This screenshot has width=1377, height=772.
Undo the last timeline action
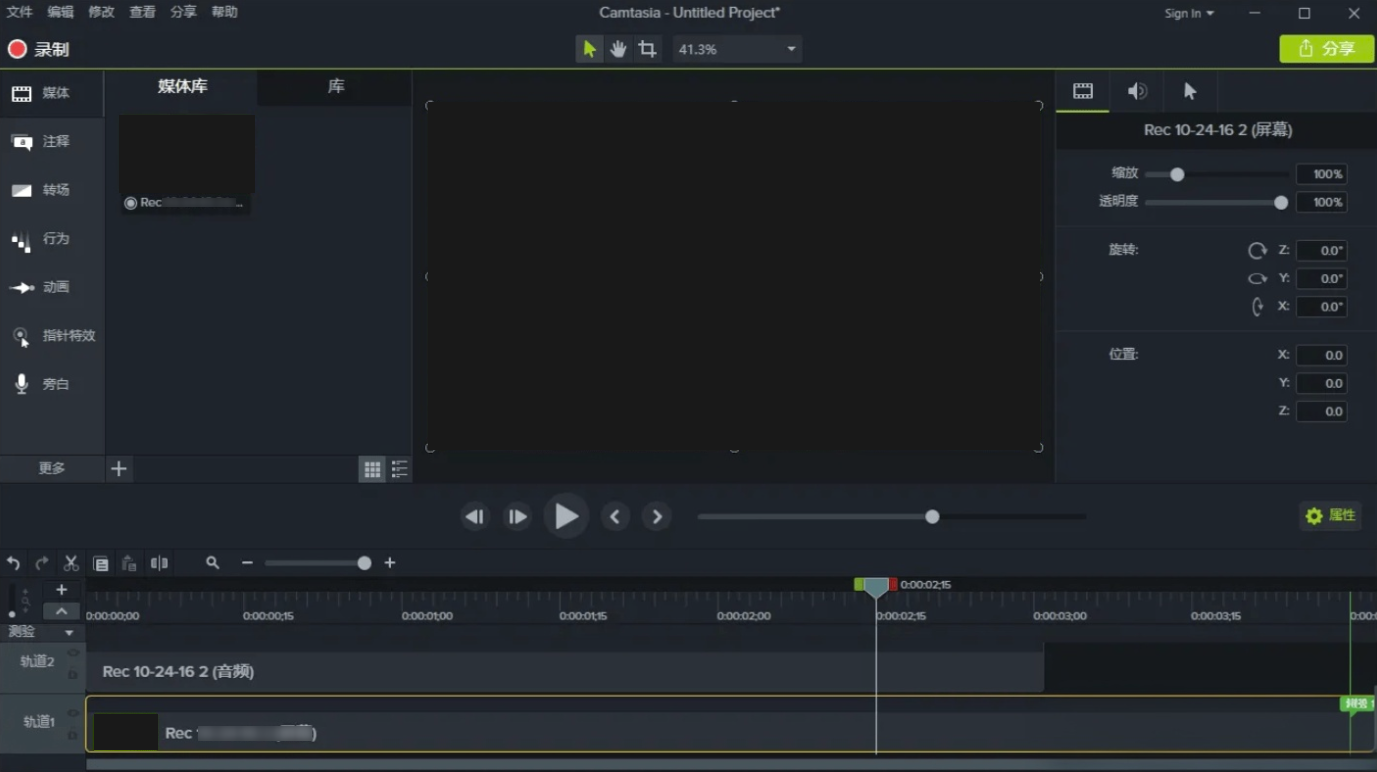[x=13, y=563]
